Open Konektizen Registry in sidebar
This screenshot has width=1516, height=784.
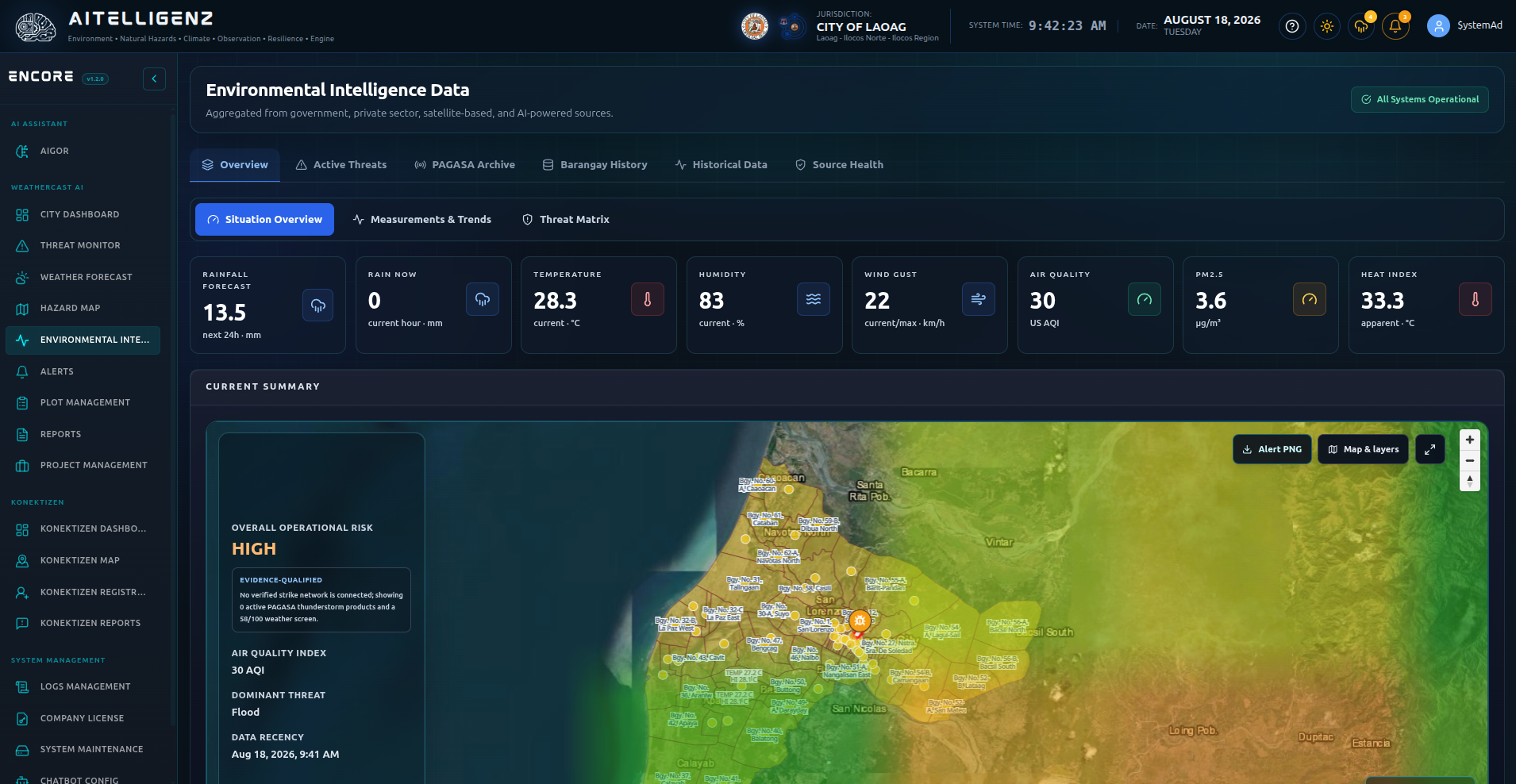pyautogui.click(x=83, y=592)
